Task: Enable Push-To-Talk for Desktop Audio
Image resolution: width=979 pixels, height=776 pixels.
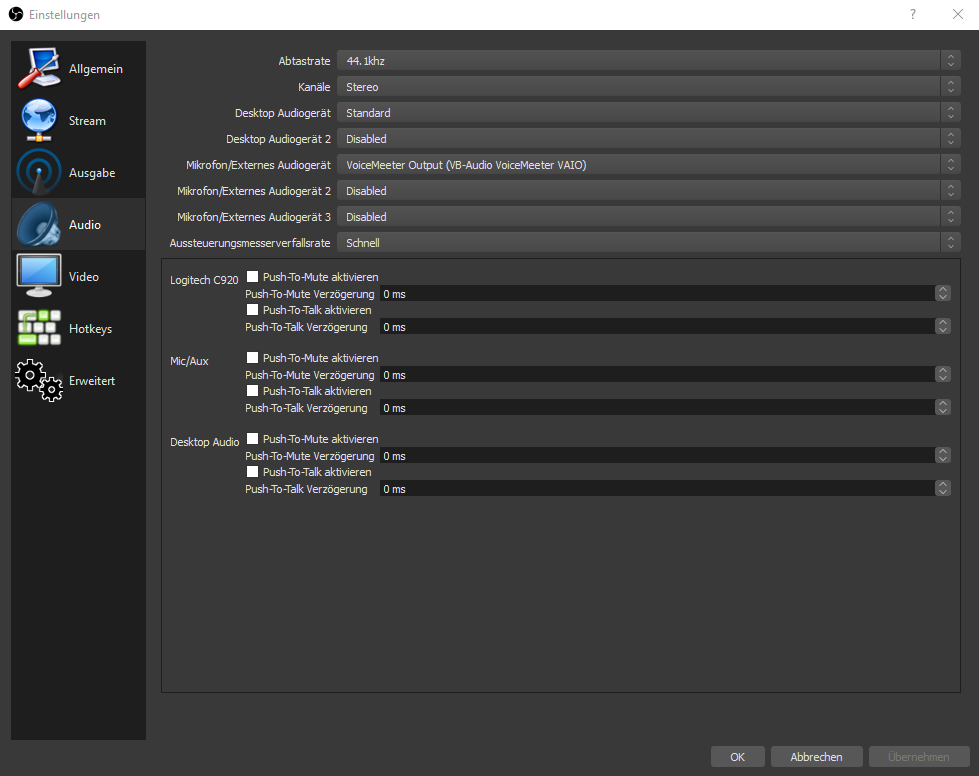Action: tap(252, 472)
